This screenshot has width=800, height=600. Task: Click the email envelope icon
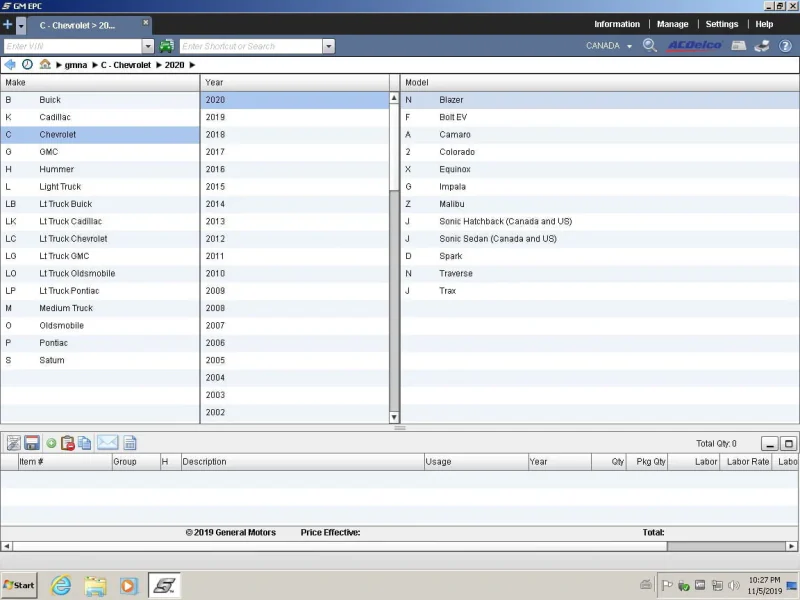point(107,442)
